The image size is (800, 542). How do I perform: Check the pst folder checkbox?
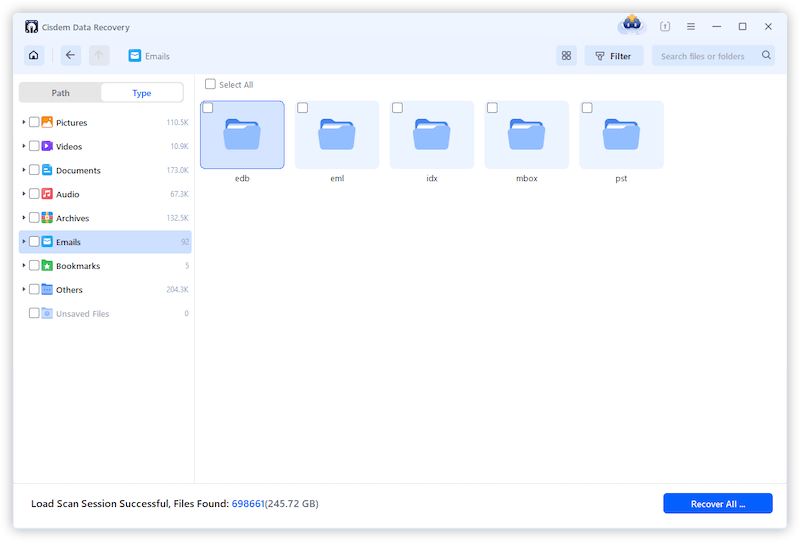[x=587, y=108]
